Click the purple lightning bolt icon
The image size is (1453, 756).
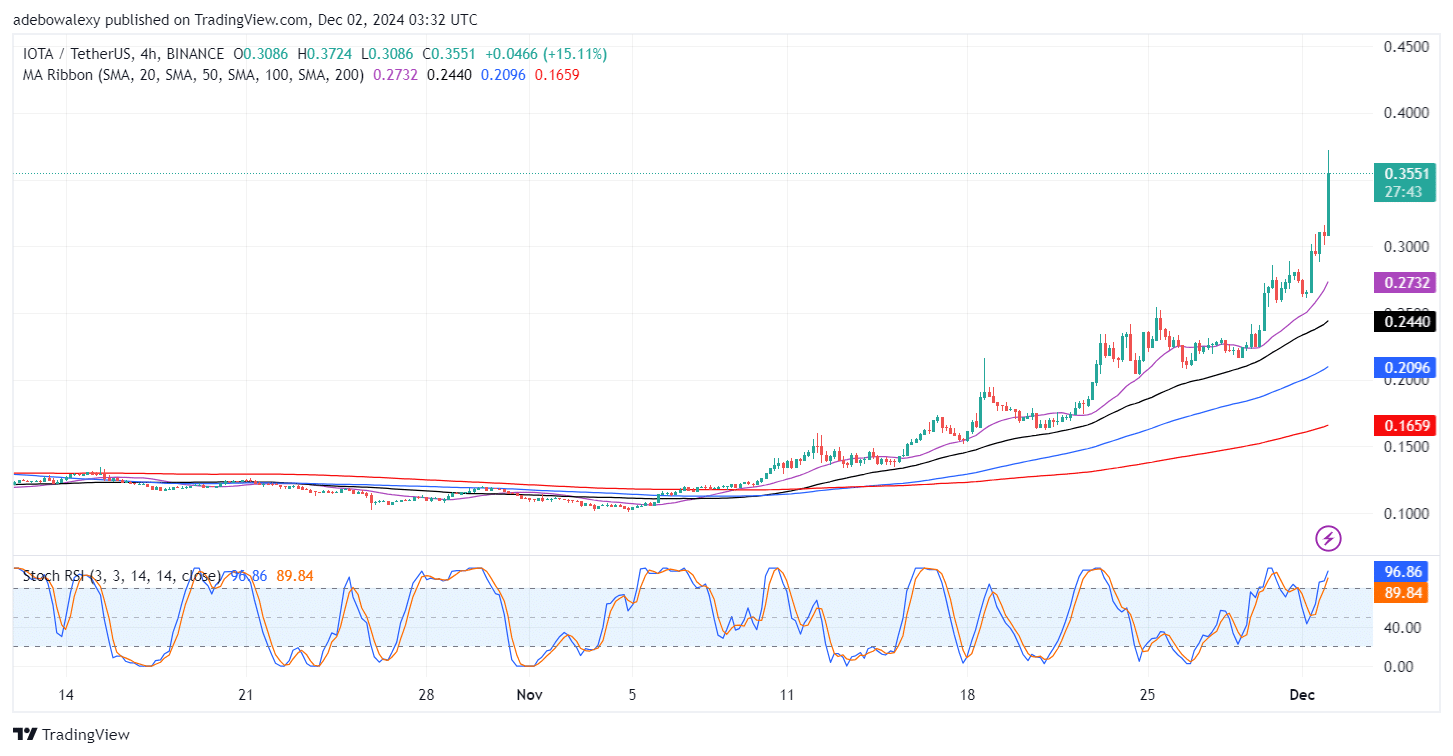(1327, 539)
